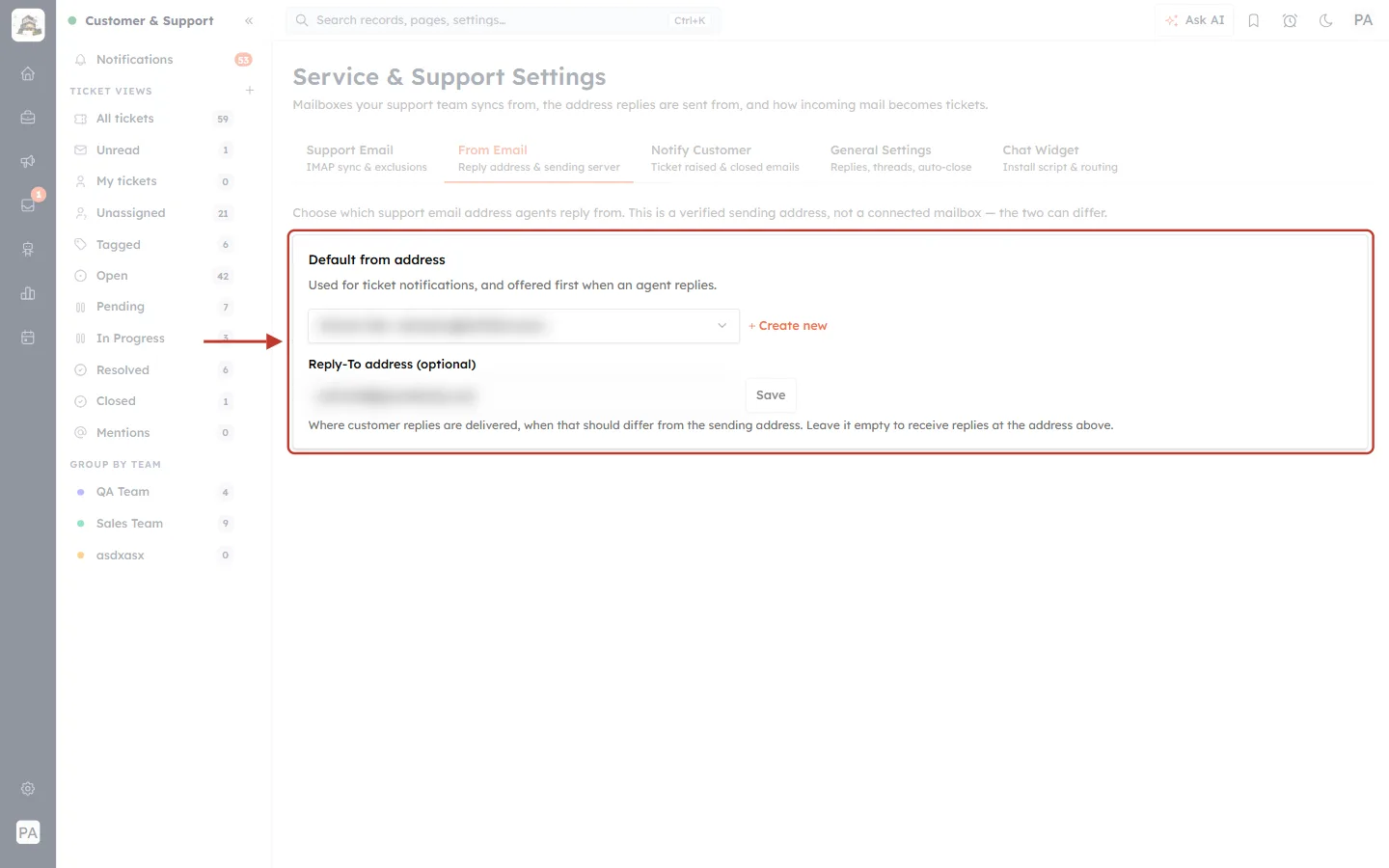Add a new ticket view with plus
1389x868 pixels.
click(x=250, y=91)
